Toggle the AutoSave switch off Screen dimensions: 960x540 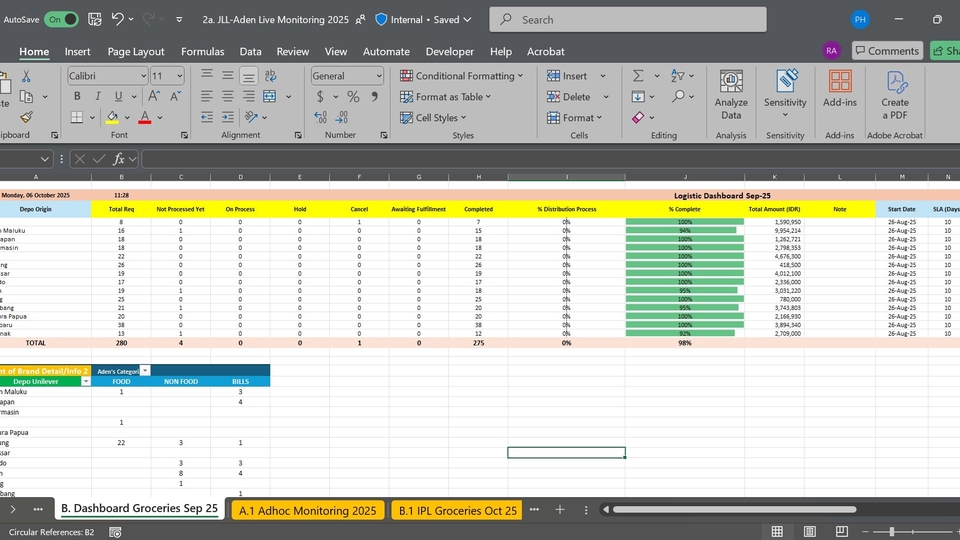61,19
